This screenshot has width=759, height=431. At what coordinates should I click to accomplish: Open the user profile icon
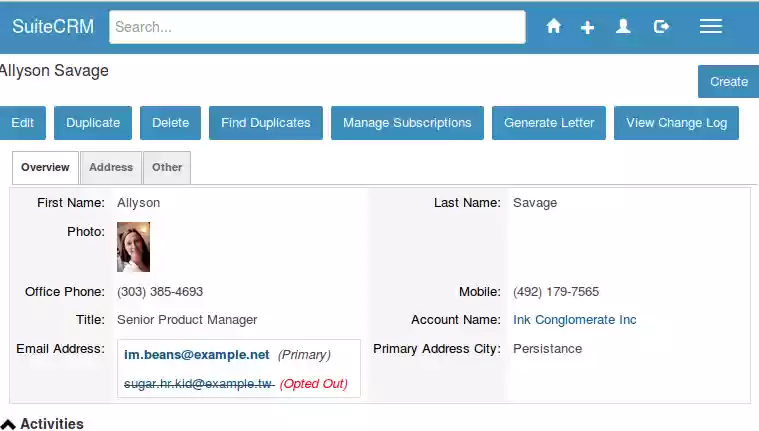[623, 27]
